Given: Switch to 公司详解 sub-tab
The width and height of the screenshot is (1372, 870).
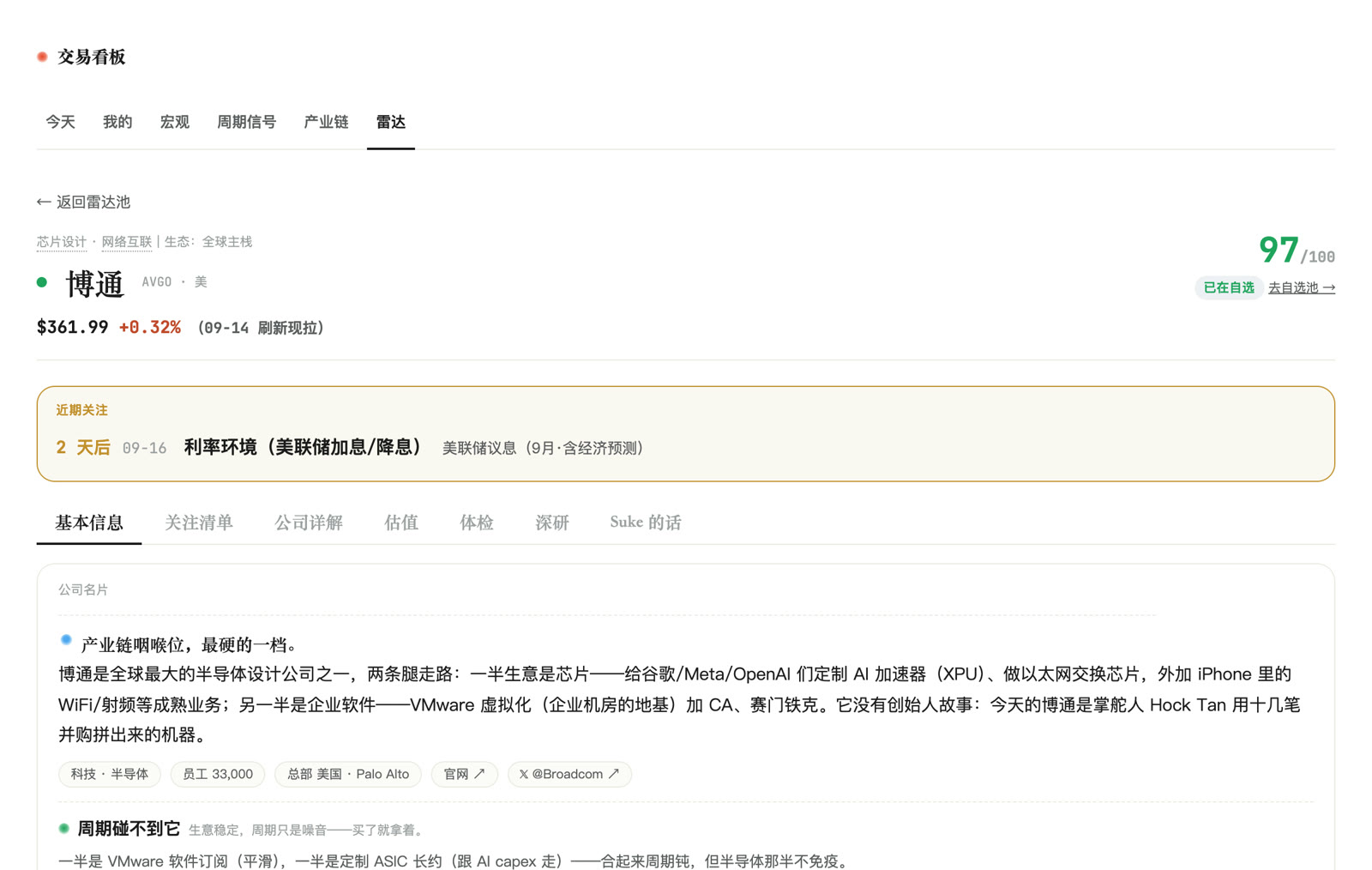Looking at the screenshot, I should coord(309,523).
